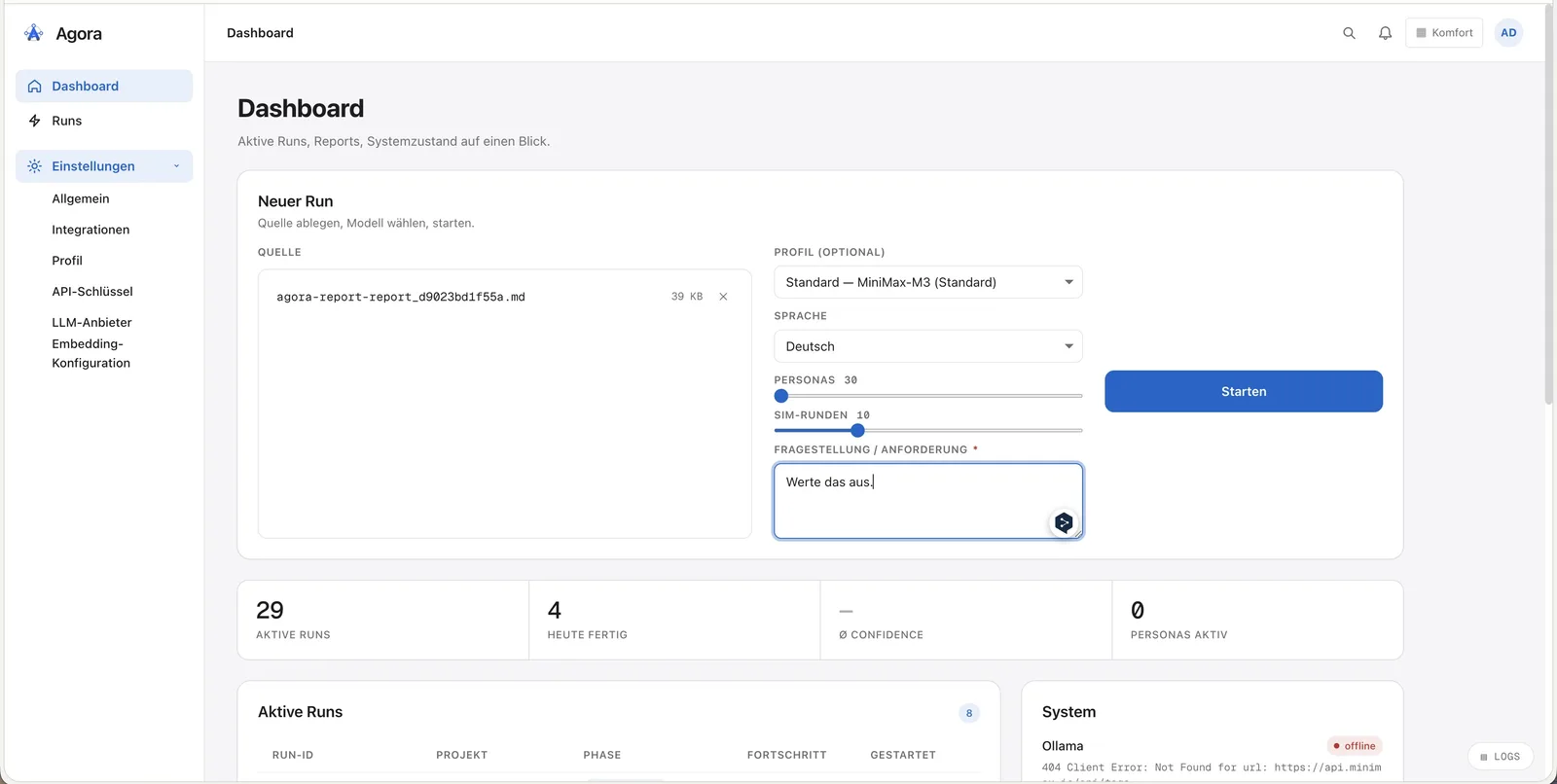Click the Ø Confidence stat card

coord(966,621)
